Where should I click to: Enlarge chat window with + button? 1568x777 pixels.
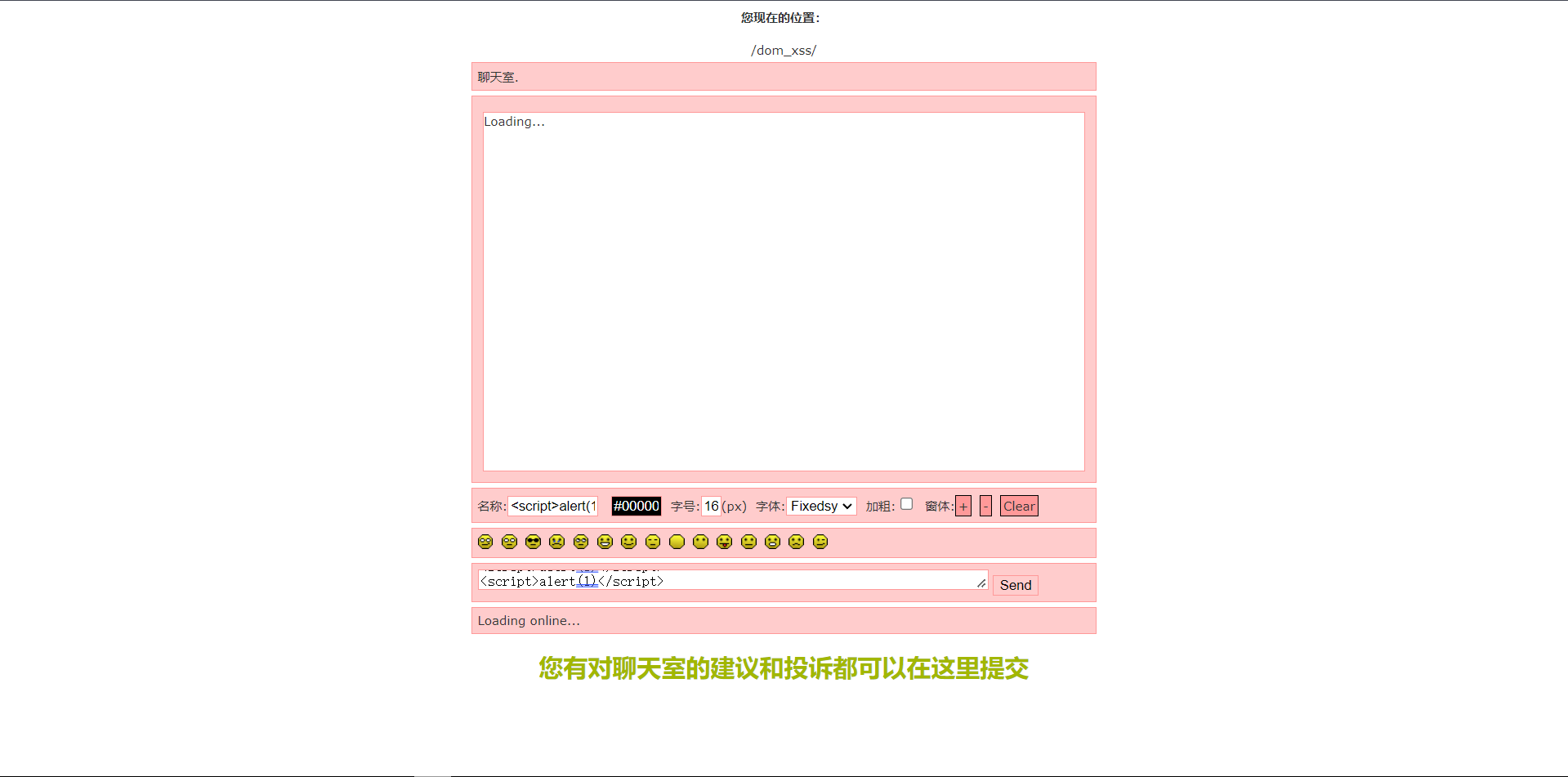click(963, 506)
